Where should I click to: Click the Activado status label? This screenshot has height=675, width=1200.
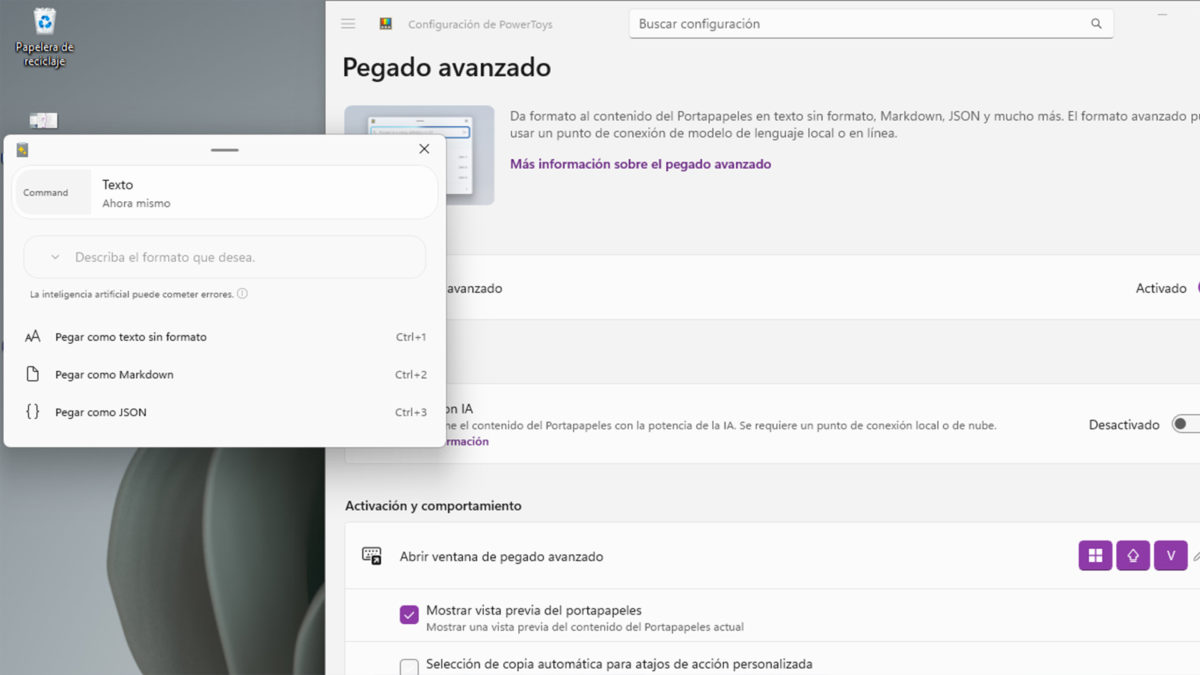(x=1161, y=288)
